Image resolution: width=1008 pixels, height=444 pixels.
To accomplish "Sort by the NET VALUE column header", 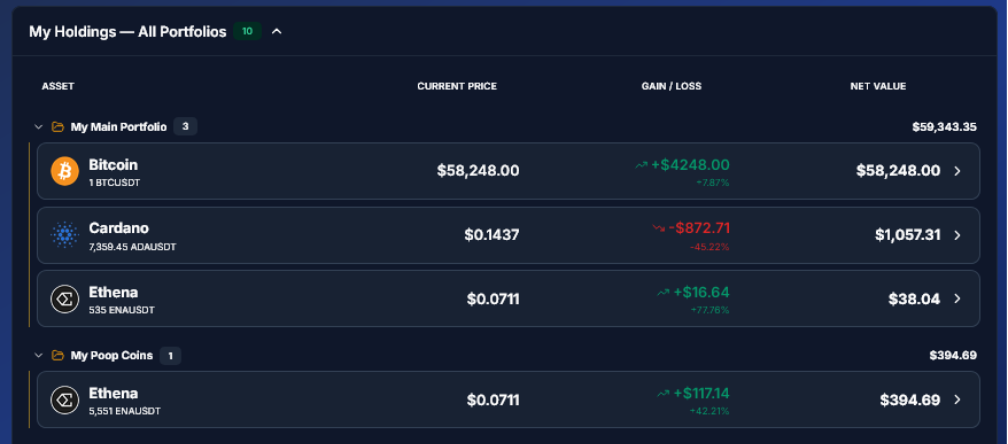I will (x=878, y=86).
